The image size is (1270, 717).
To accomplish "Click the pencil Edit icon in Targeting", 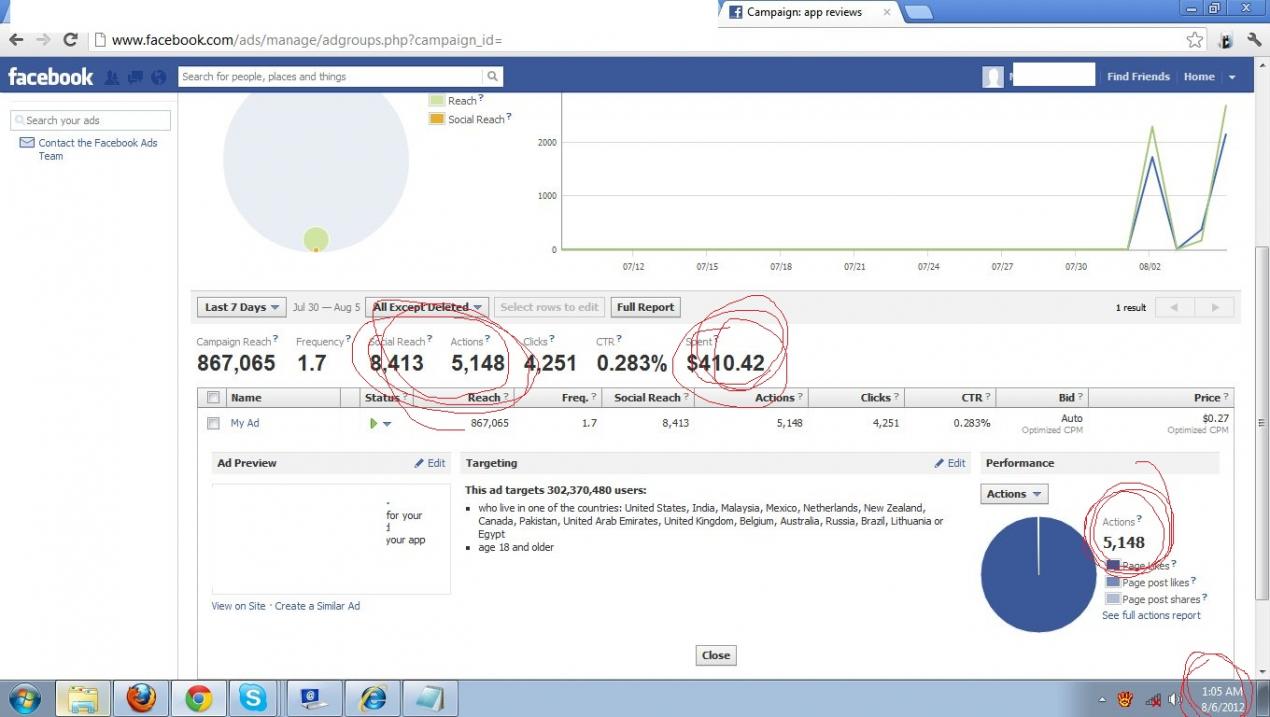I will (x=940, y=463).
